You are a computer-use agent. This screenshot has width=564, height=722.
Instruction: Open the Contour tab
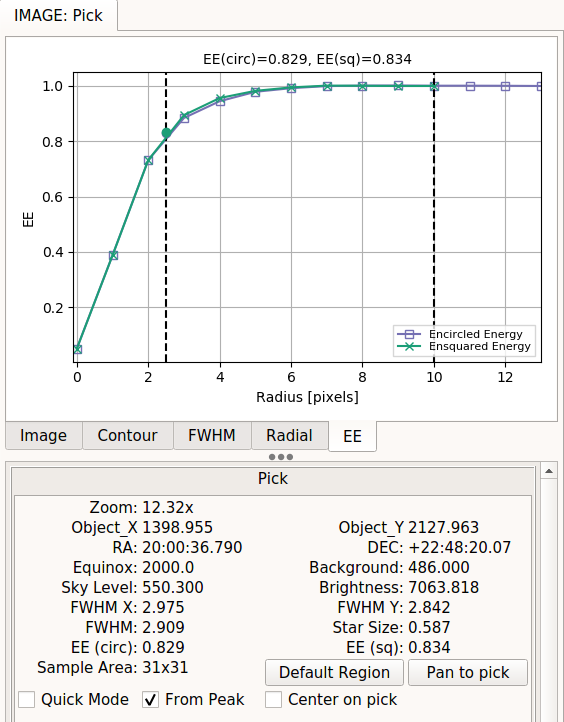point(128,435)
